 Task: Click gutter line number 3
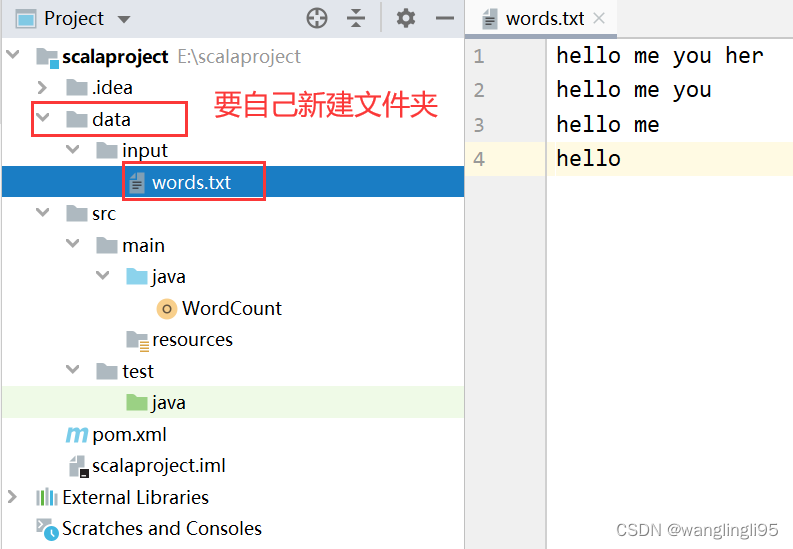479,124
